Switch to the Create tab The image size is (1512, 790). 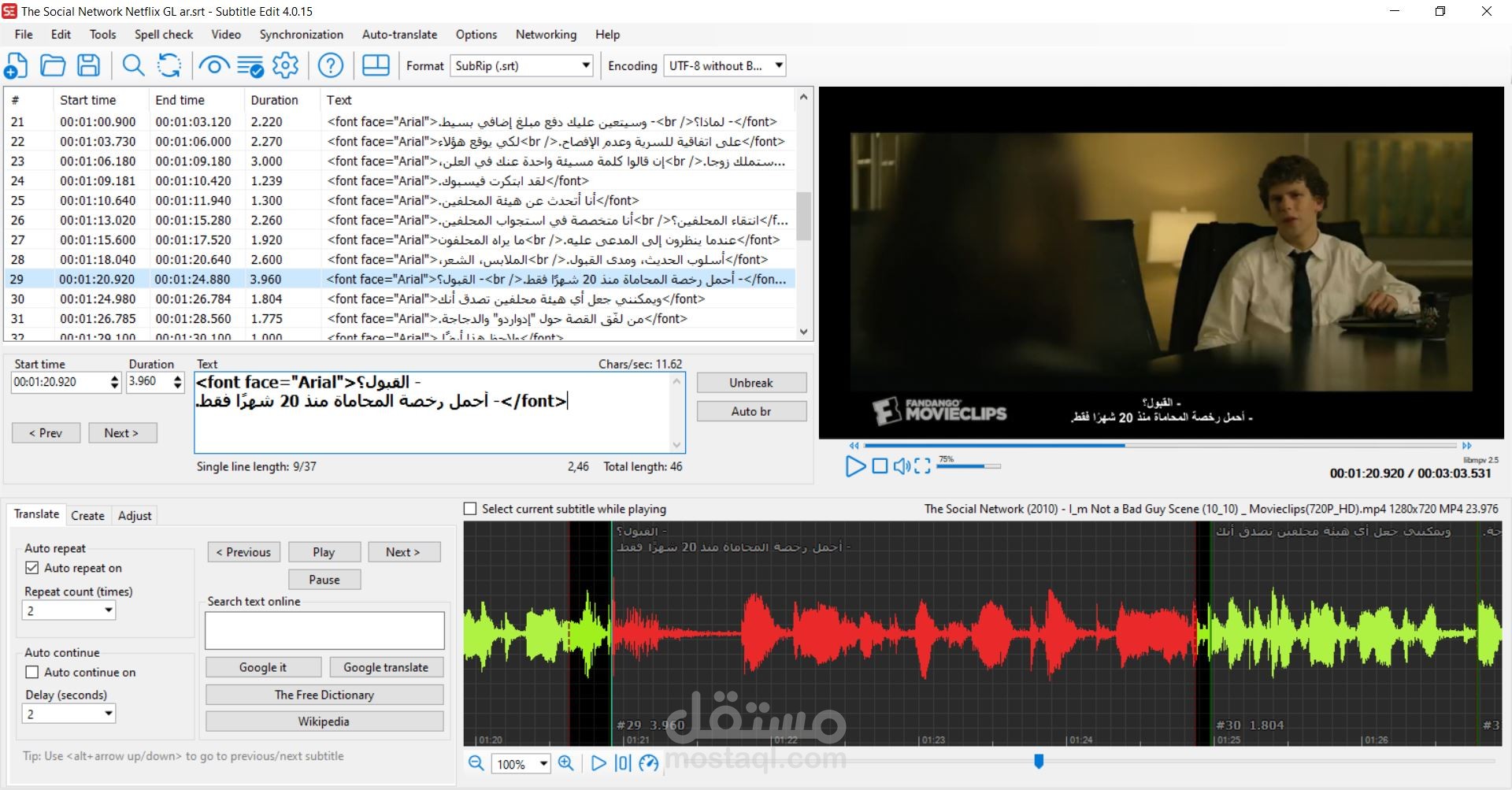tap(87, 515)
